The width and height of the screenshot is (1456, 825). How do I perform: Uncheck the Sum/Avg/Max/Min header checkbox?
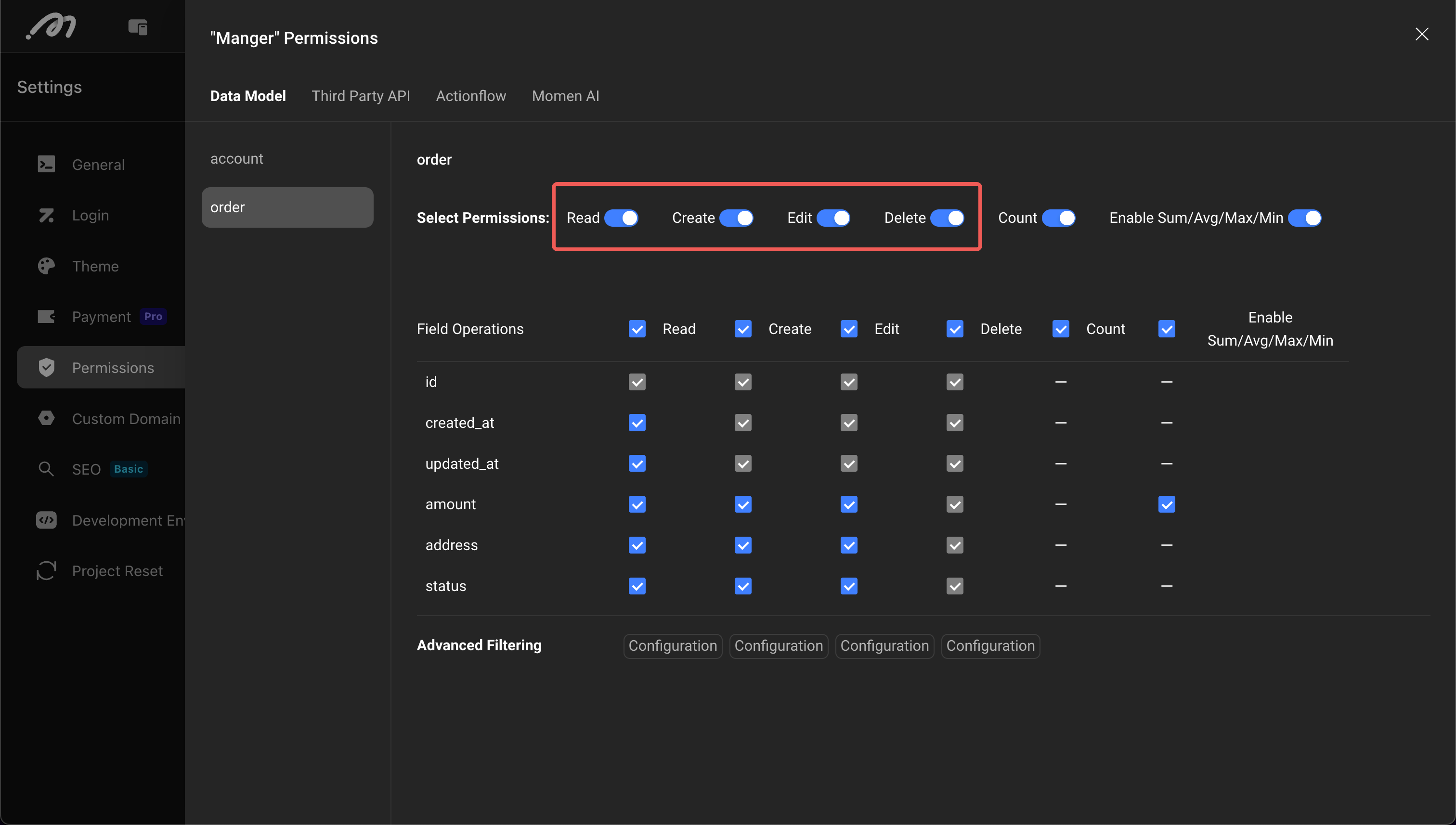(x=1167, y=329)
